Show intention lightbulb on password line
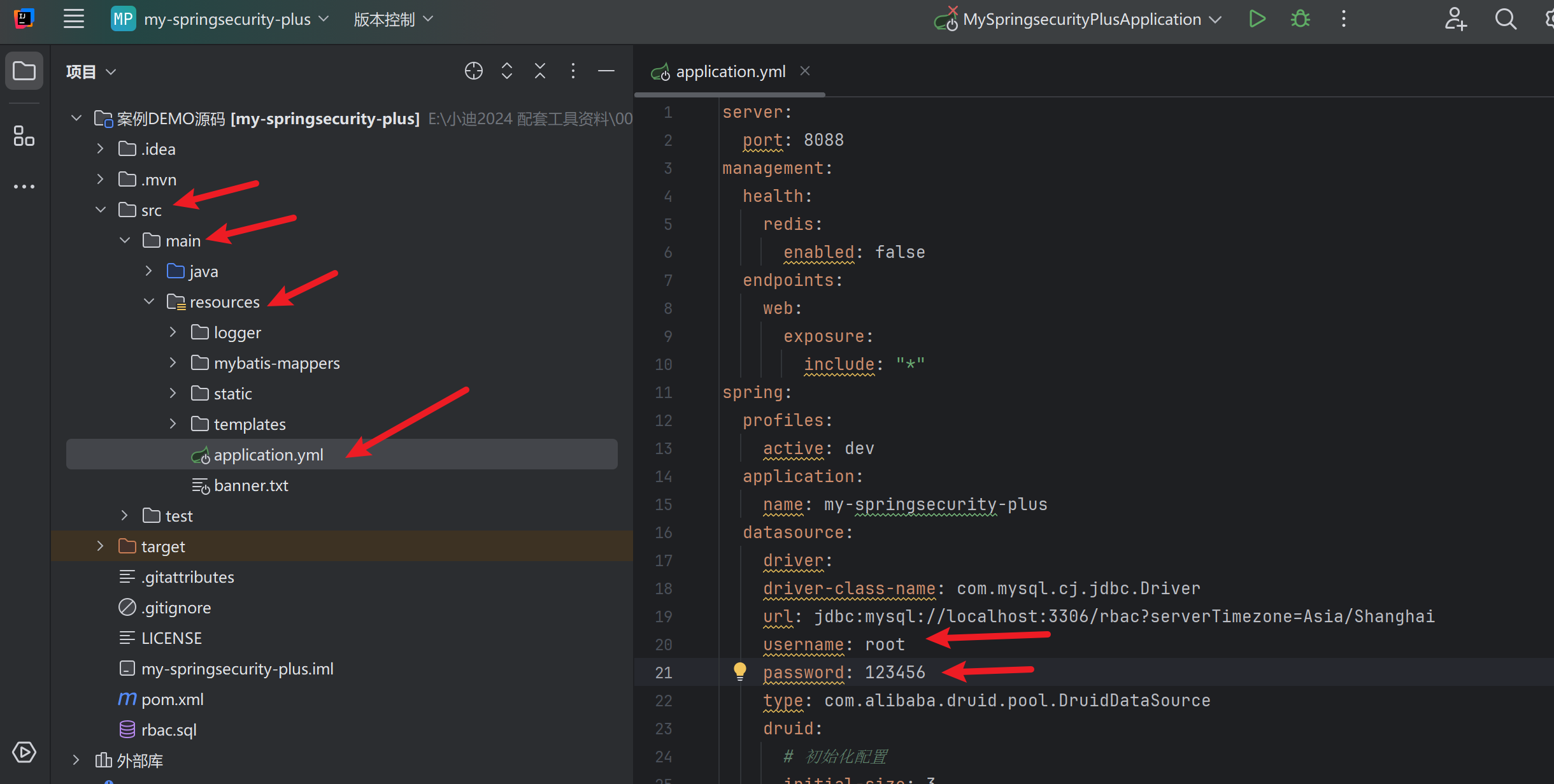The width and height of the screenshot is (1554, 784). [x=739, y=671]
